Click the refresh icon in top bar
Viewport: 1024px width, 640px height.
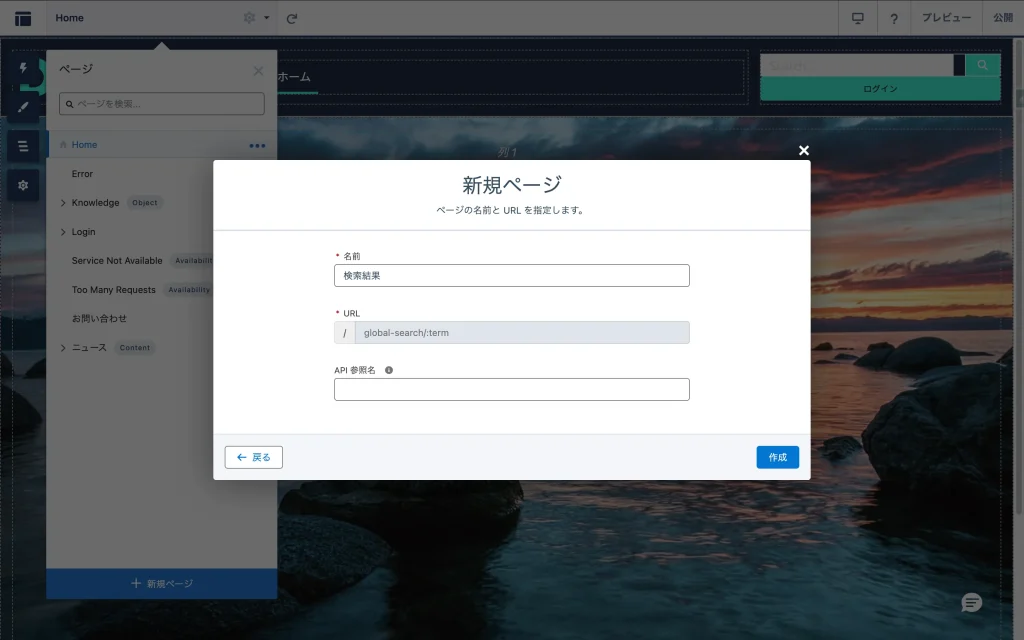point(292,18)
